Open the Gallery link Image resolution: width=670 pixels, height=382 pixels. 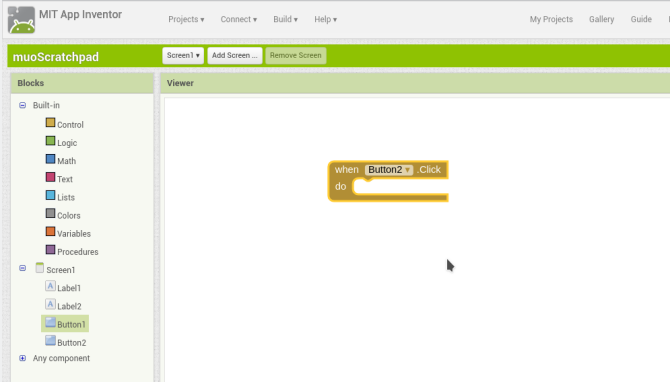tap(601, 19)
